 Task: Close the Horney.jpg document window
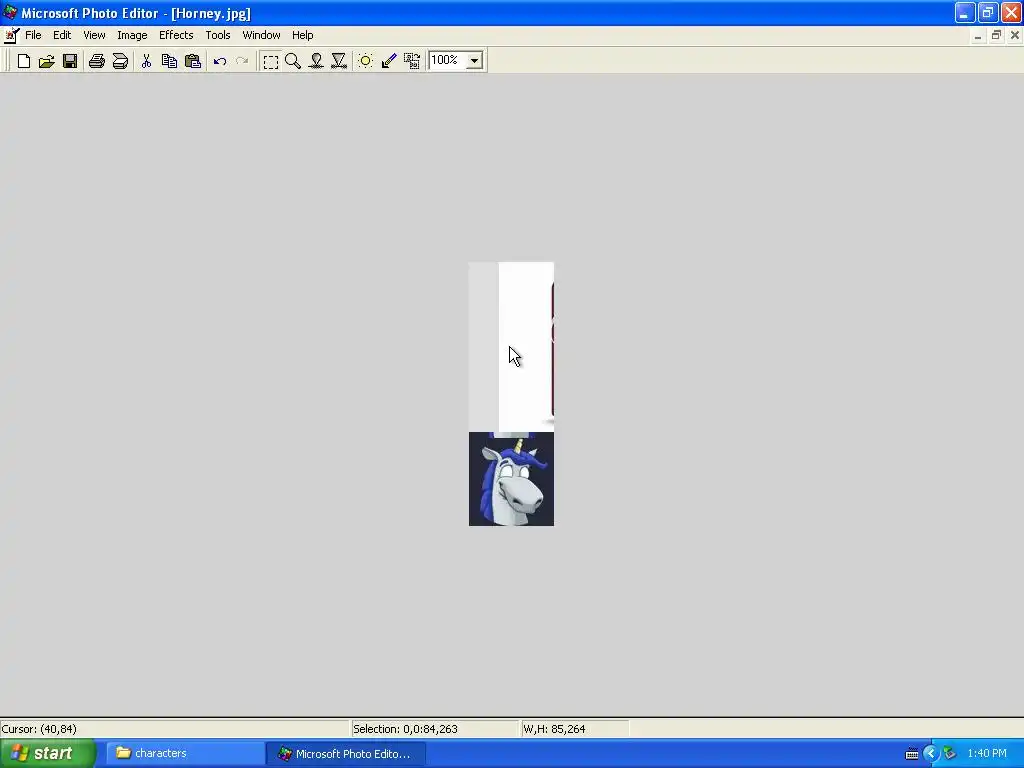(x=1015, y=35)
